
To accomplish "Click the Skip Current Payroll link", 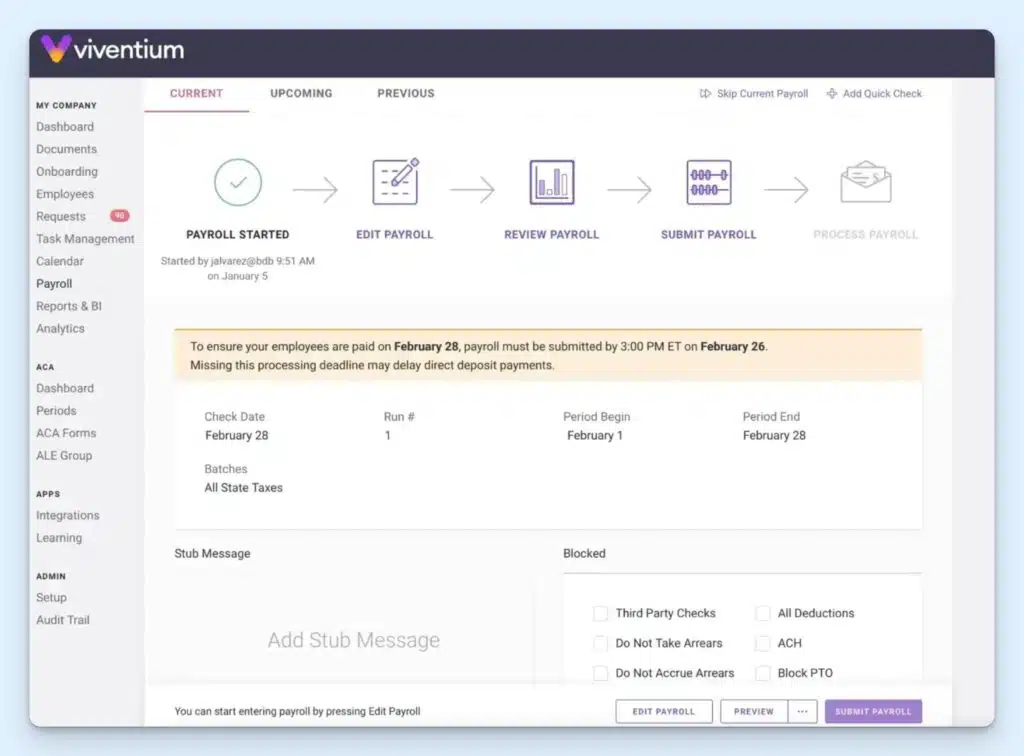I will click(762, 93).
